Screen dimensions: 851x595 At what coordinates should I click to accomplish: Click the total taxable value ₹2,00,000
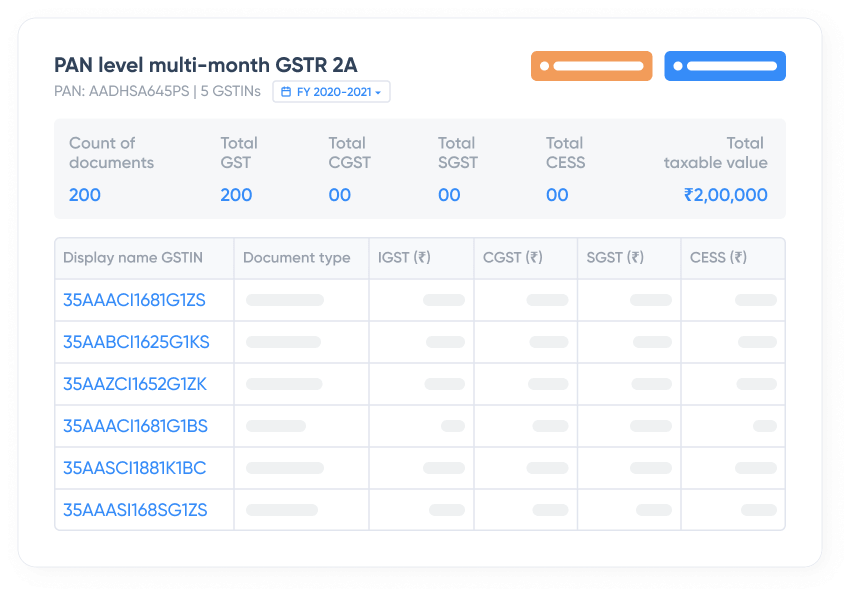725,195
